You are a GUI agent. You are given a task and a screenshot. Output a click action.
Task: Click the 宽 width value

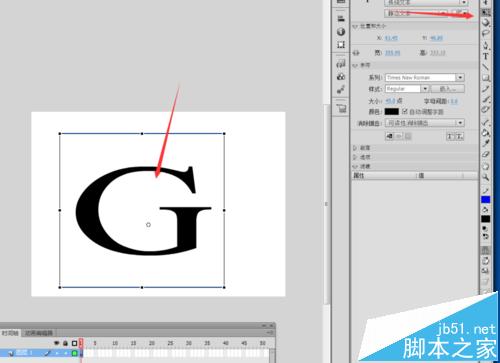click(x=392, y=53)
